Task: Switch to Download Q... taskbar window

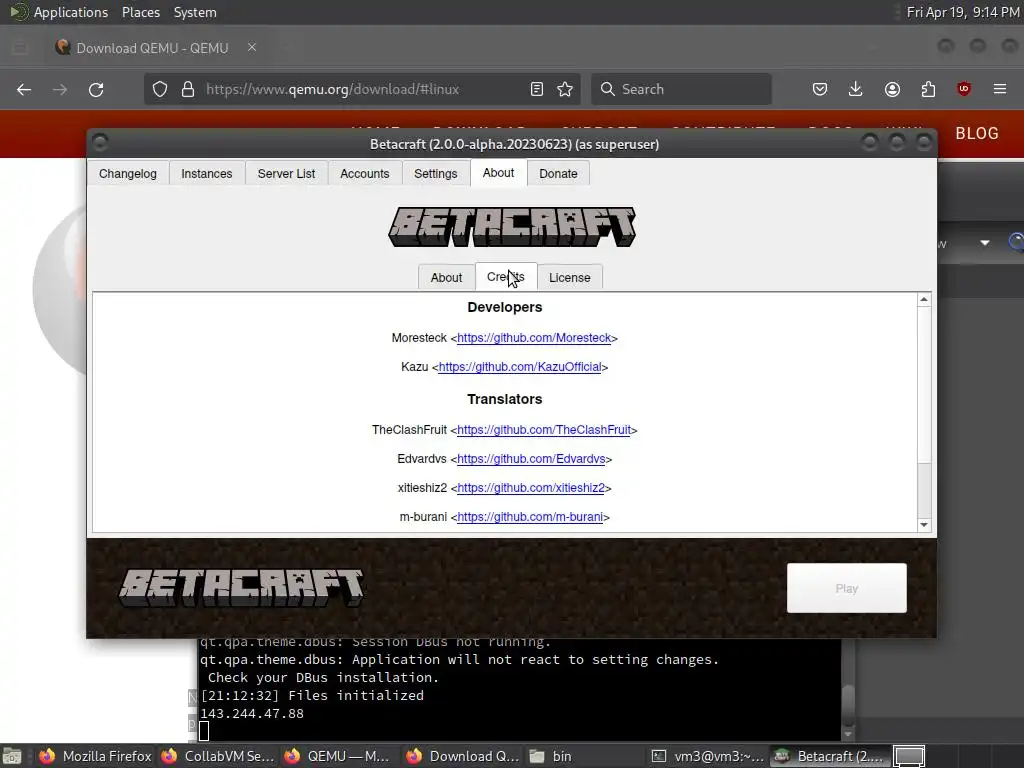Action: [462, 756]
